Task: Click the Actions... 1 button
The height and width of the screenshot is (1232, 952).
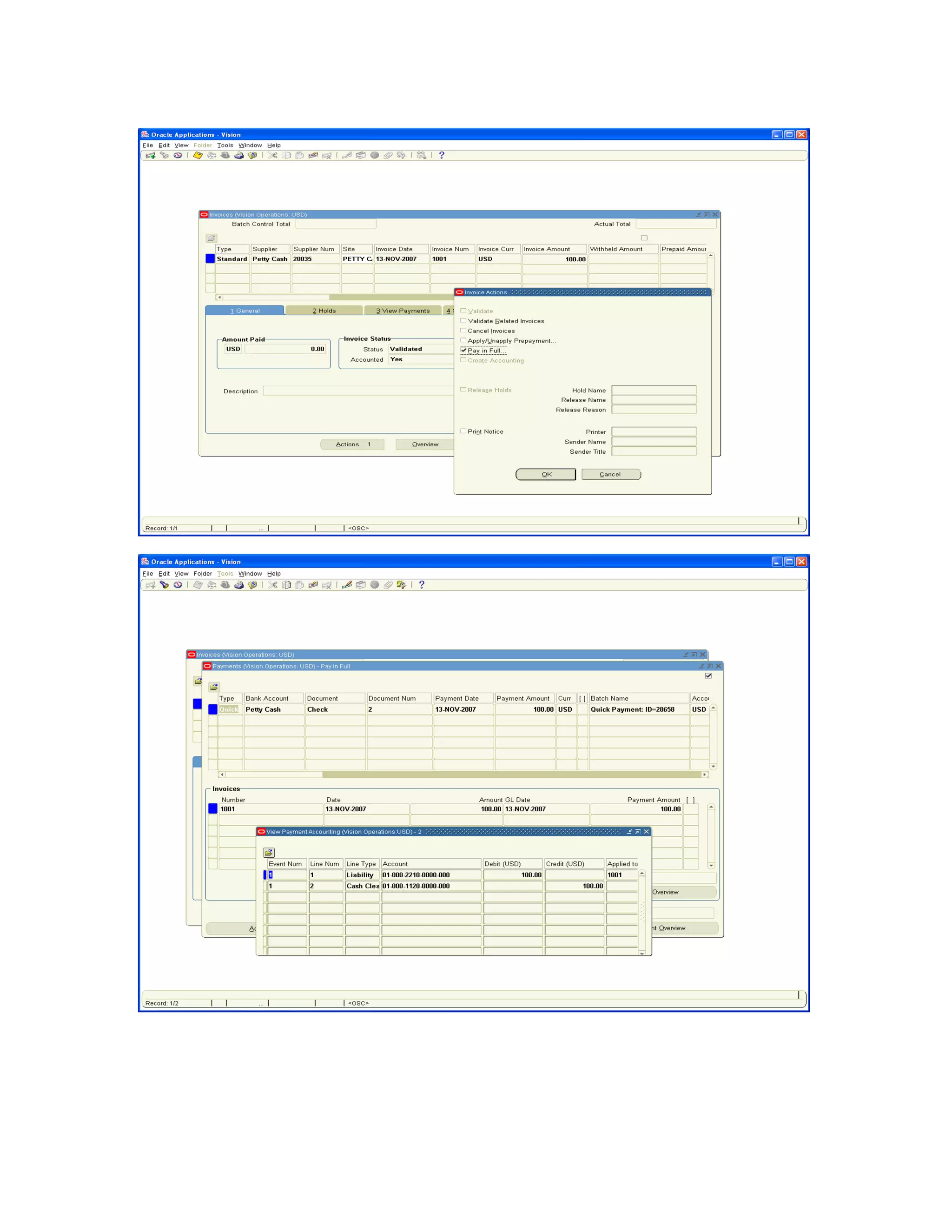Action: pyautogui.click(x=352, y=444)
